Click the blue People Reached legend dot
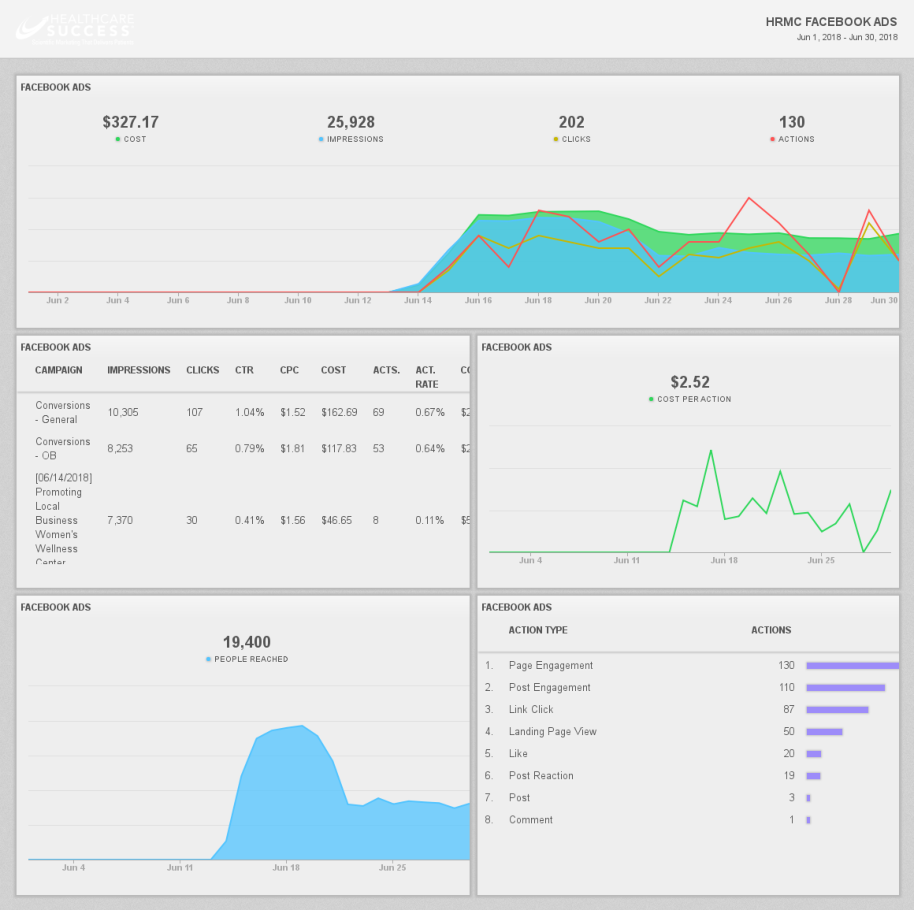 coord(208,659)
